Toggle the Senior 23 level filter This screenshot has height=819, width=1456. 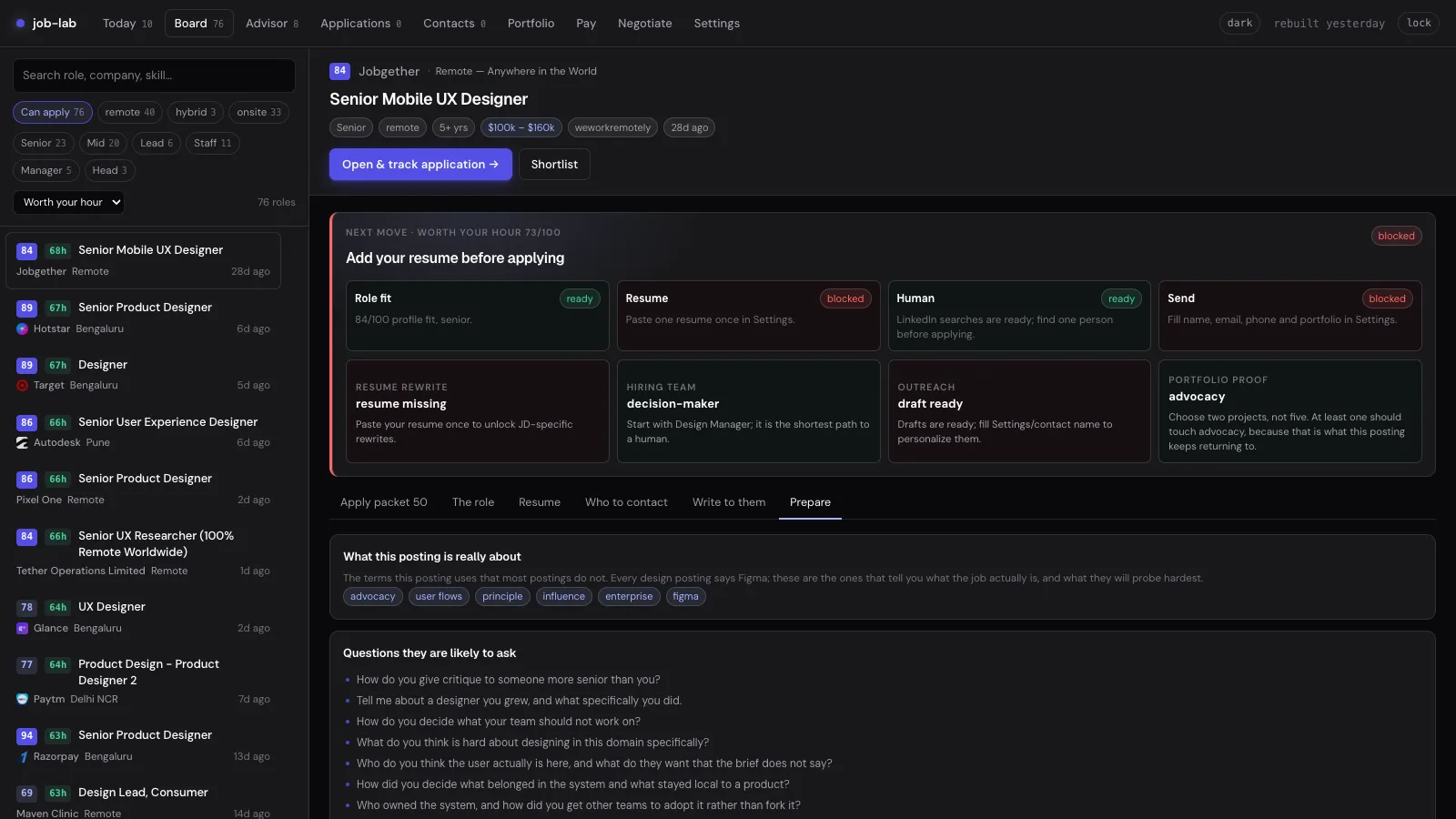coord(44,144)
